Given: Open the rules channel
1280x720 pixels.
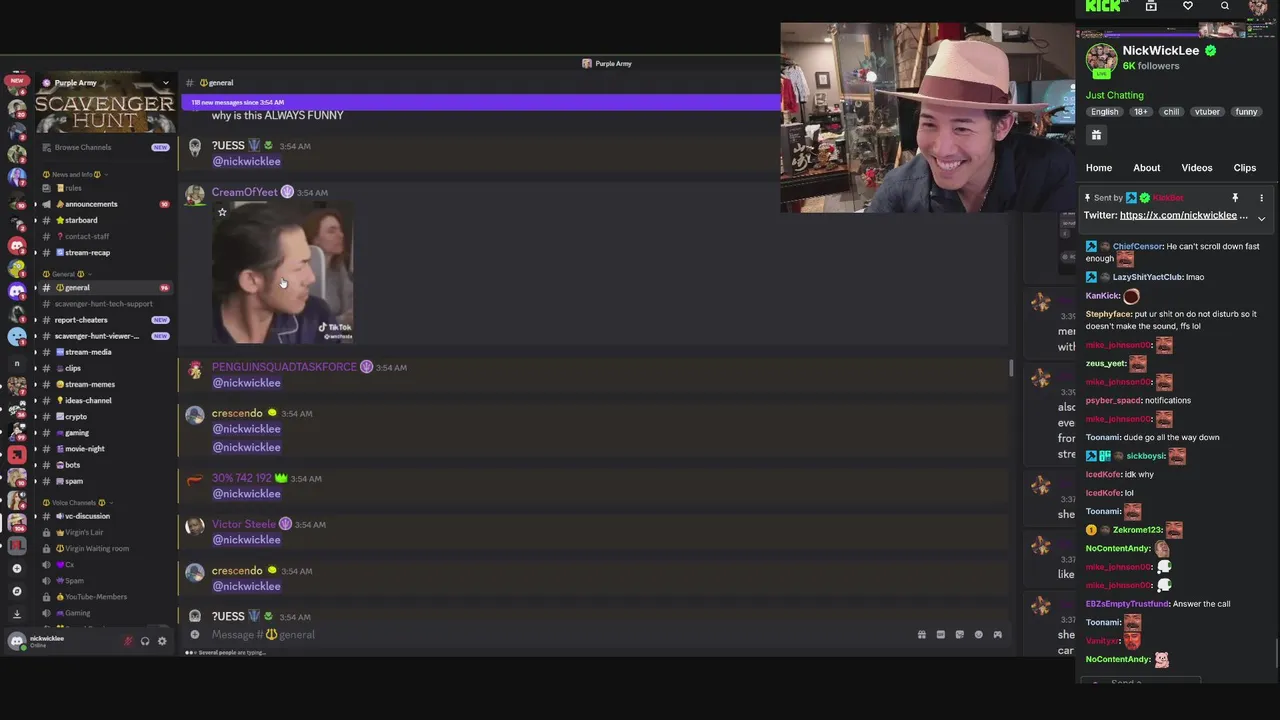Looking at the screenshot, I should [73, 188].
